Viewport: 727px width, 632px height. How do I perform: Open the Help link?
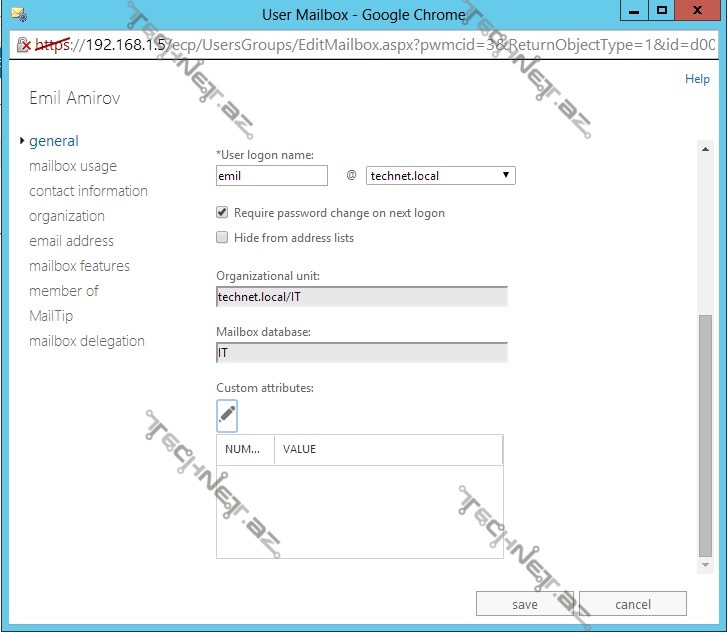click(697, 79)
